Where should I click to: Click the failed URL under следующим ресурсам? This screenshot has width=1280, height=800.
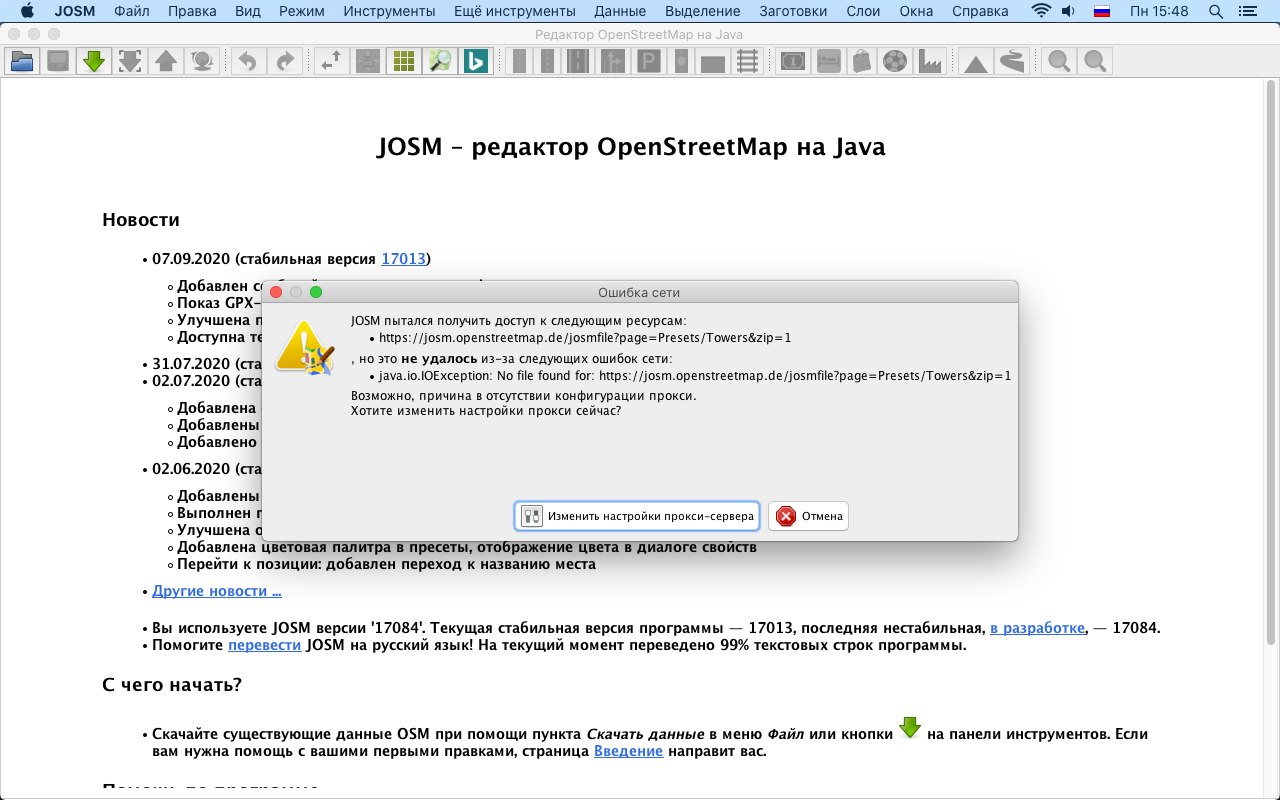tap(585, 338)
